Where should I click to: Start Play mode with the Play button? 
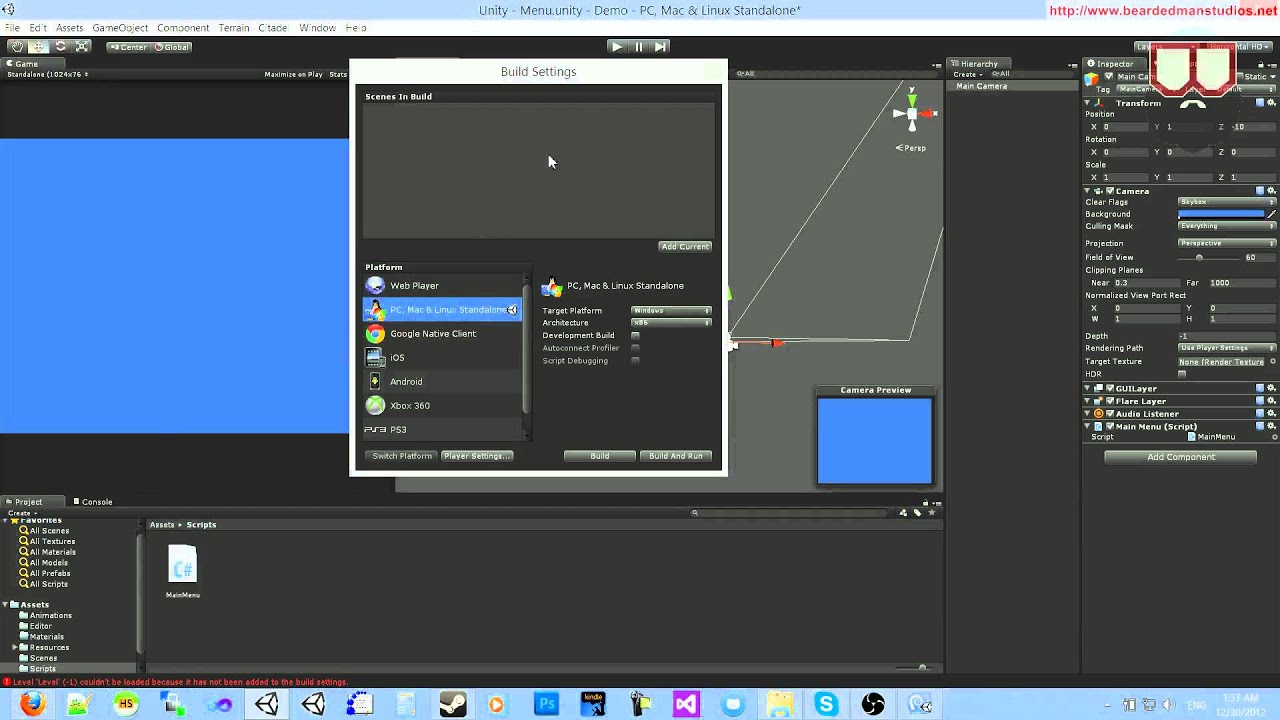[616, 47]
